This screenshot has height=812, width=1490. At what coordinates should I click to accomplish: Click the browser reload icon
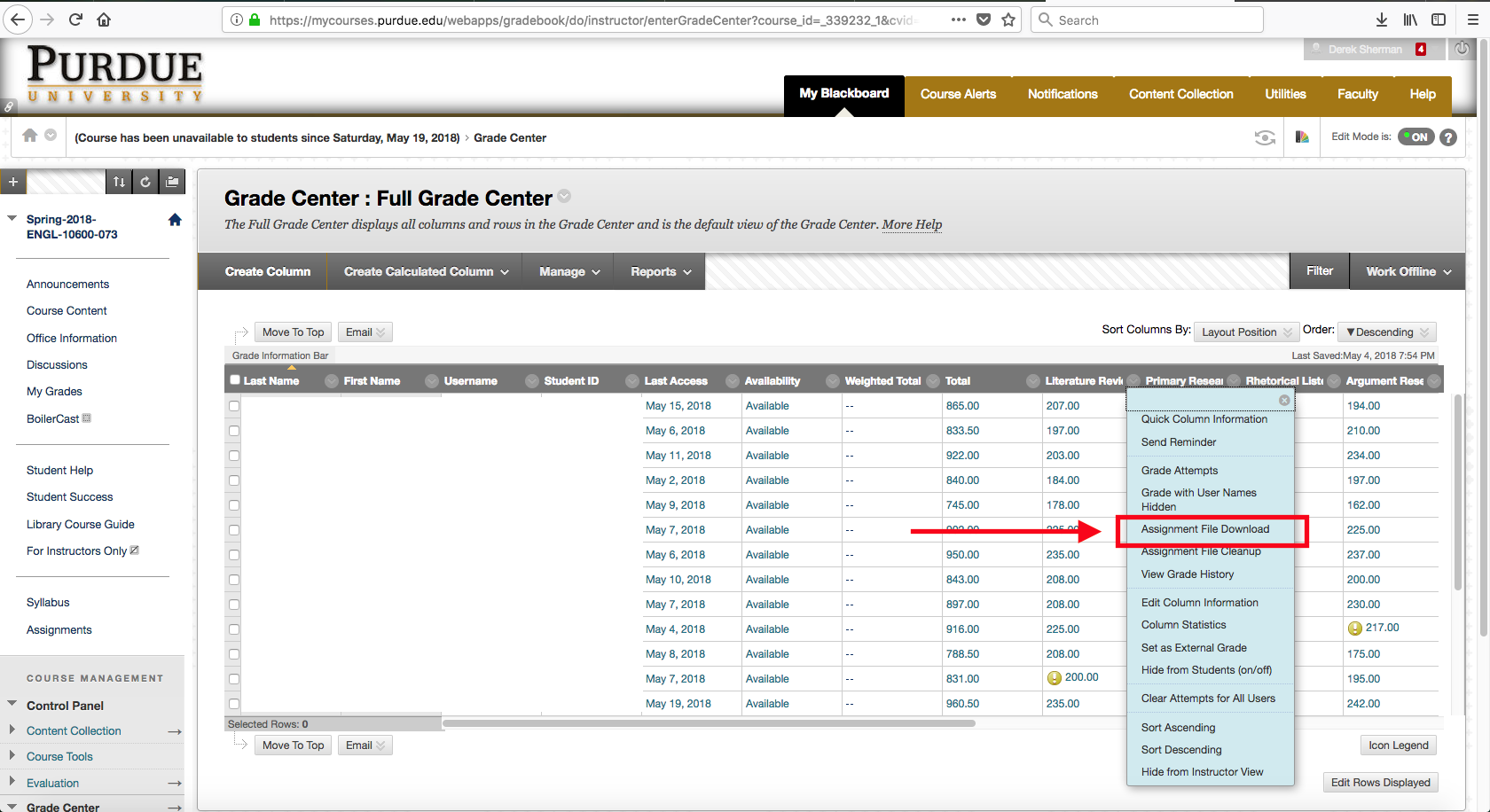pyautogui.click(x=75, y=20)
